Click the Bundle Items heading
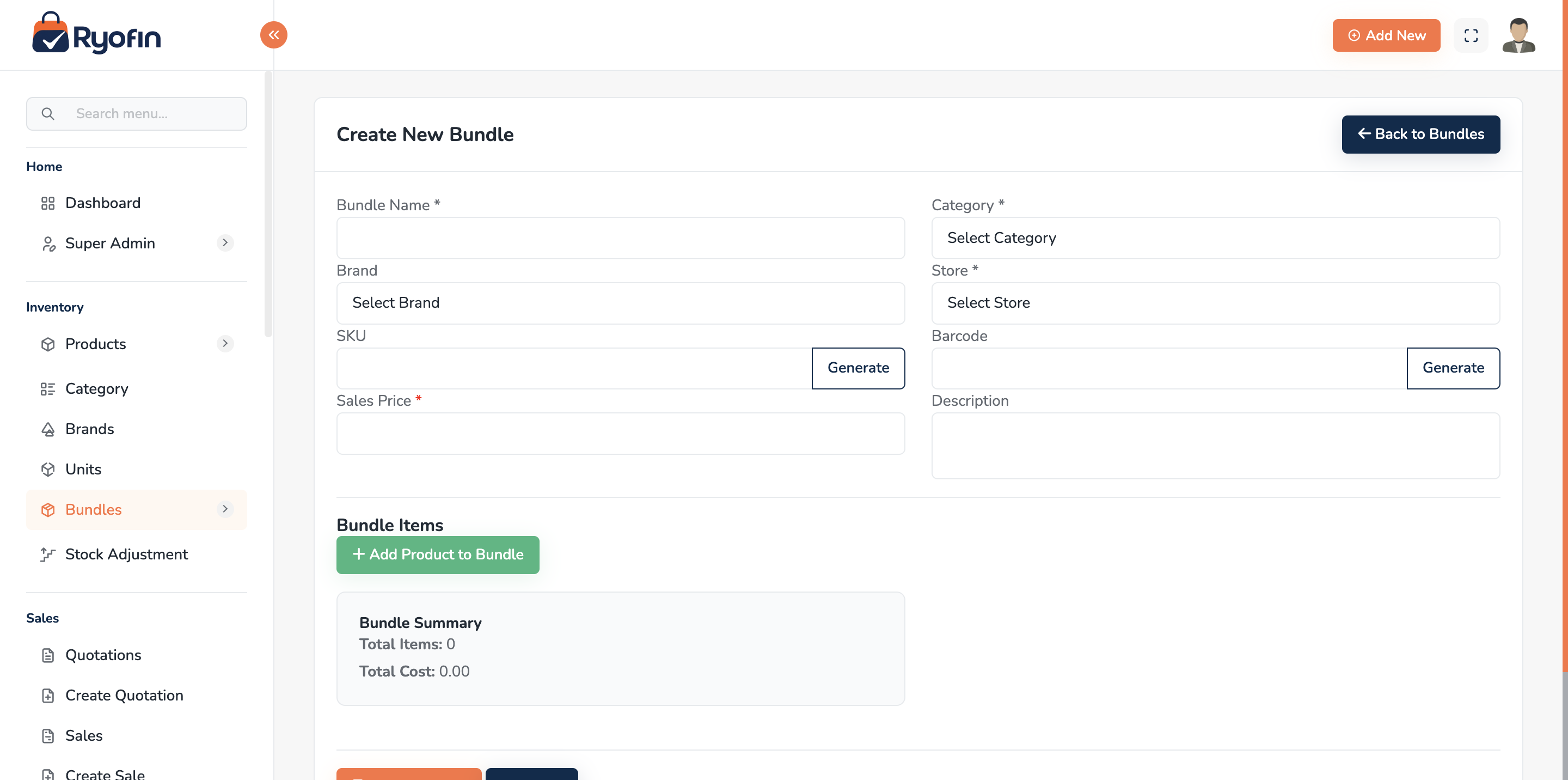 (390, 525)
